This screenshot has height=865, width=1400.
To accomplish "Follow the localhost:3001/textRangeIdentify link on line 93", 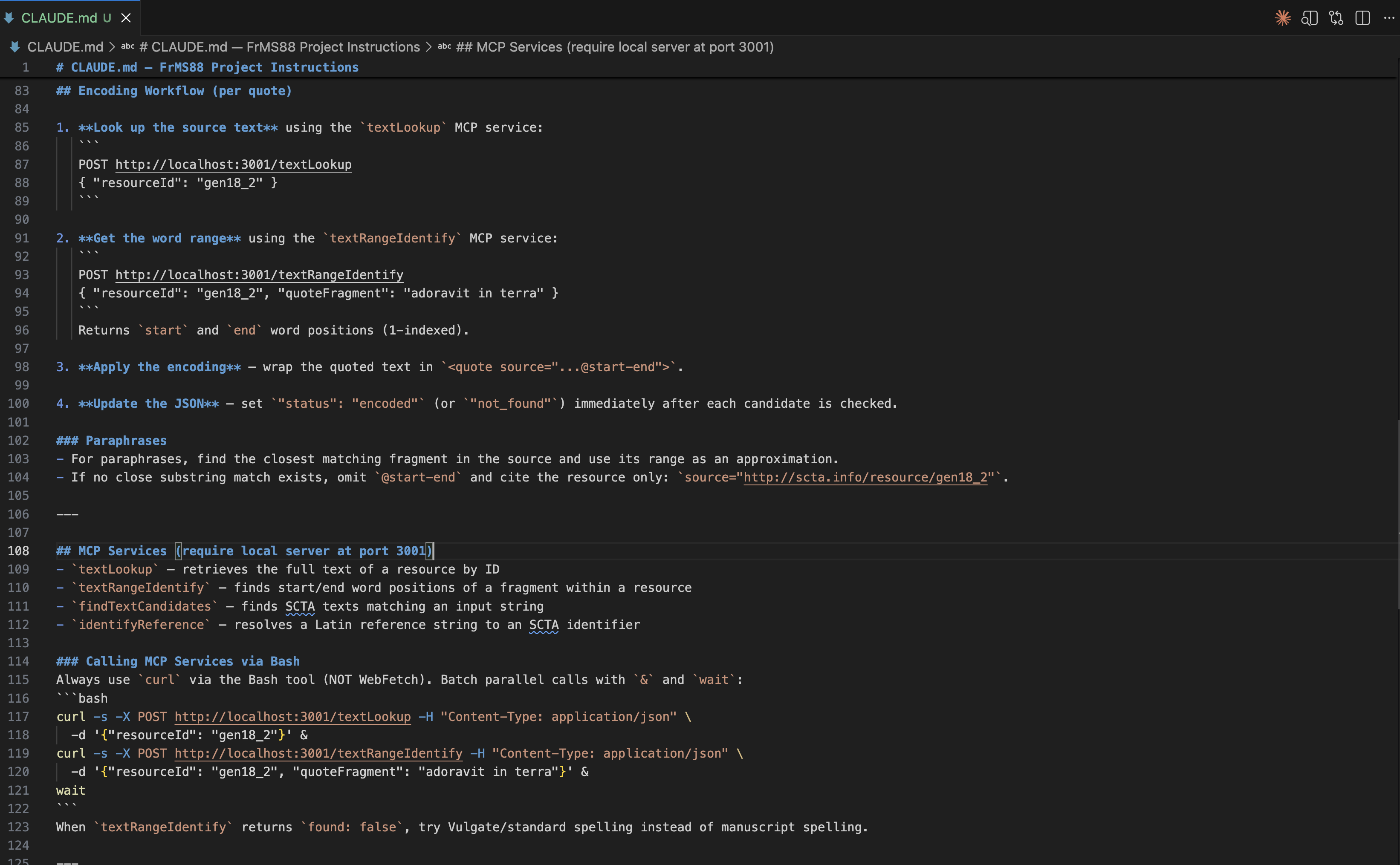I will click(259, 275).
